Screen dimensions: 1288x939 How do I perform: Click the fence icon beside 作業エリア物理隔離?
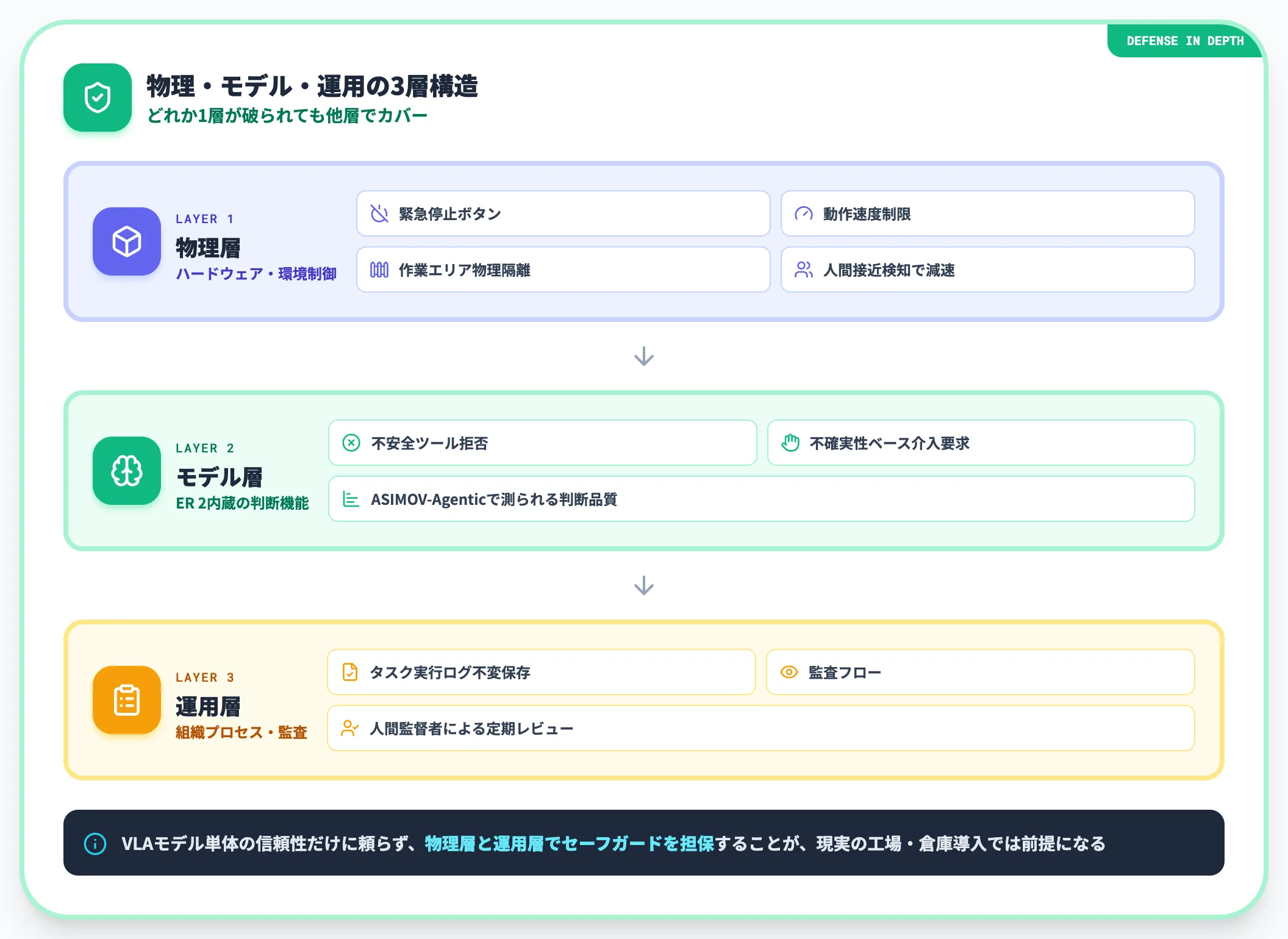[379, 270]
